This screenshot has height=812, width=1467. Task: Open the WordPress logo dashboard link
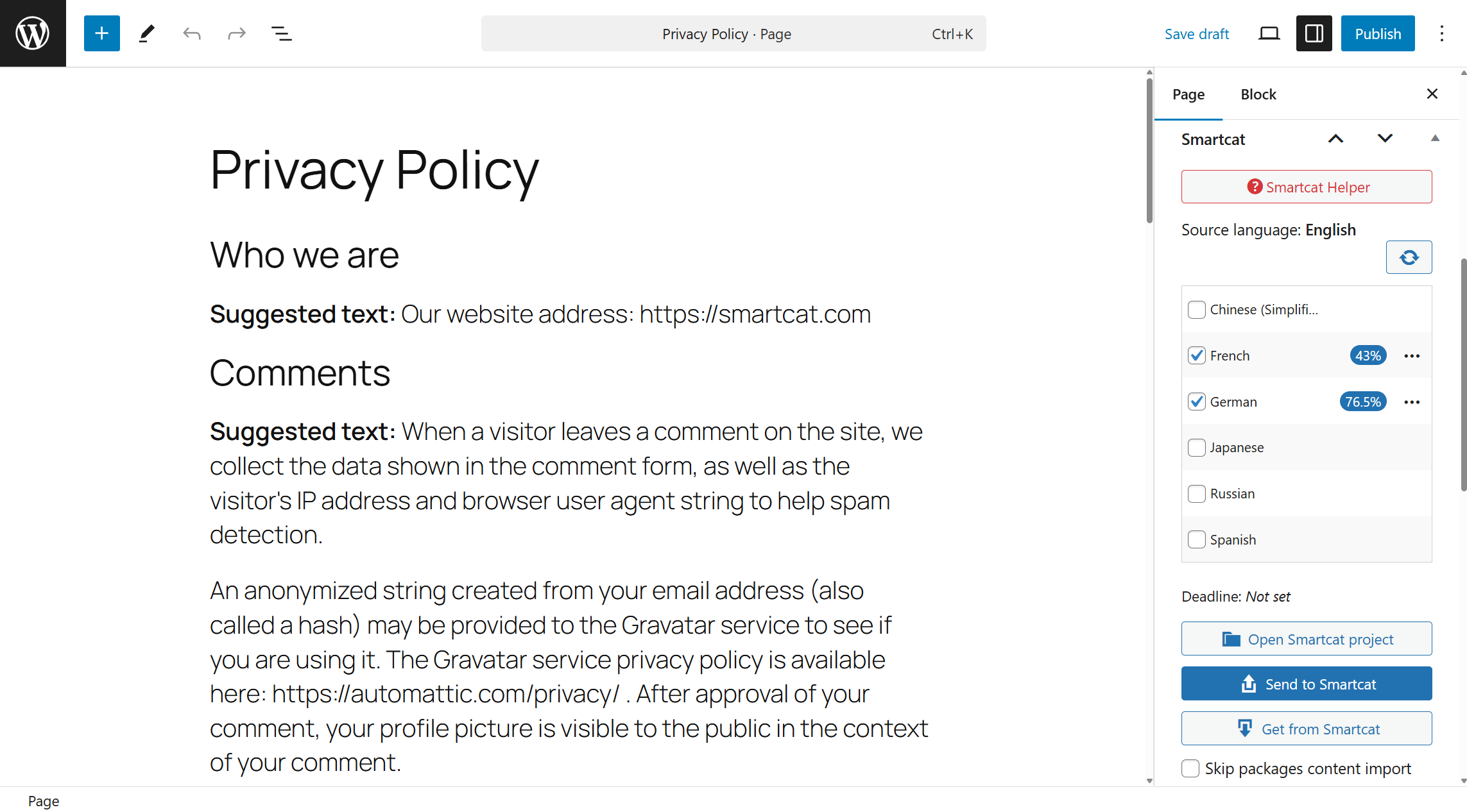33,33
